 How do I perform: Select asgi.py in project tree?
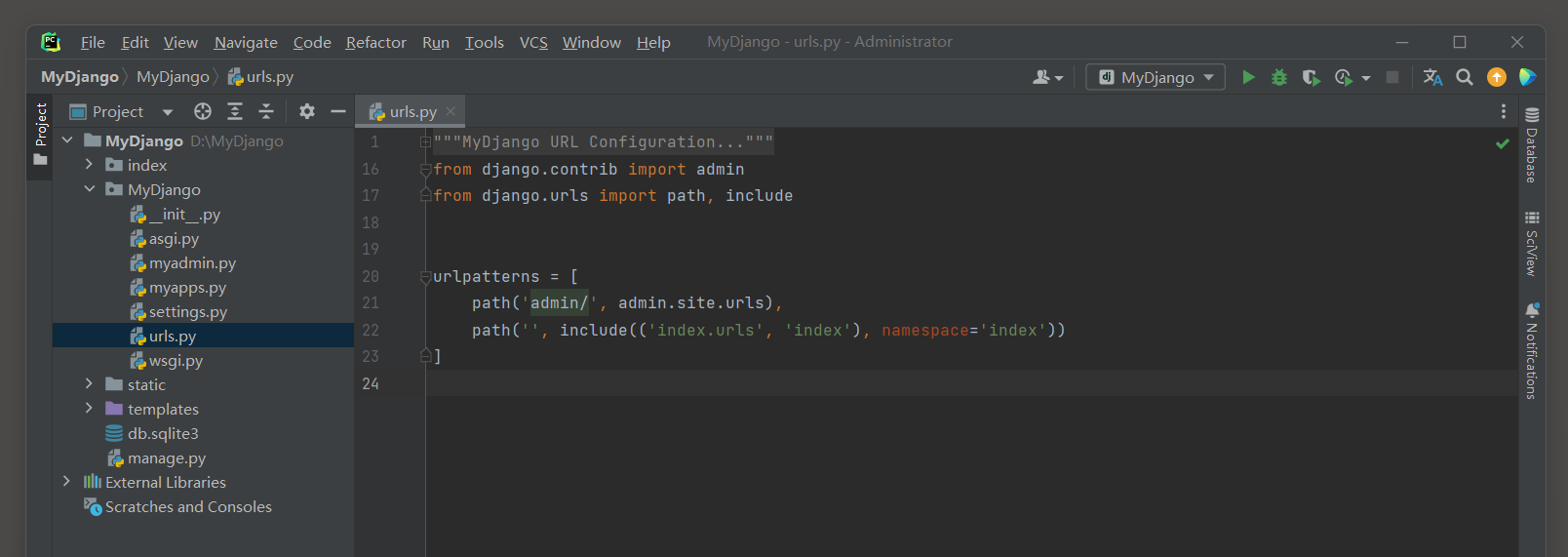pos(165,238)
